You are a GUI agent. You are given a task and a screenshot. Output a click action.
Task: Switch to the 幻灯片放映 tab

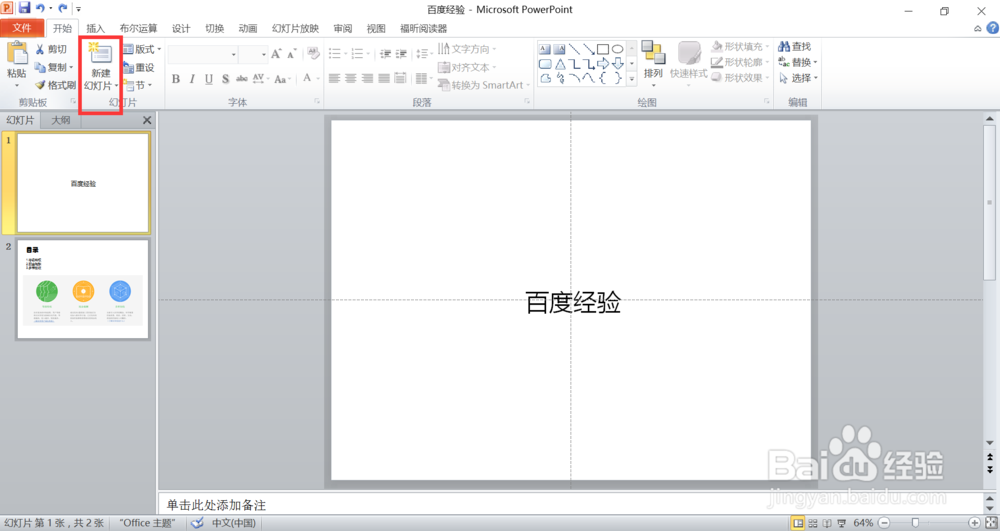click(x=295, y=28)
